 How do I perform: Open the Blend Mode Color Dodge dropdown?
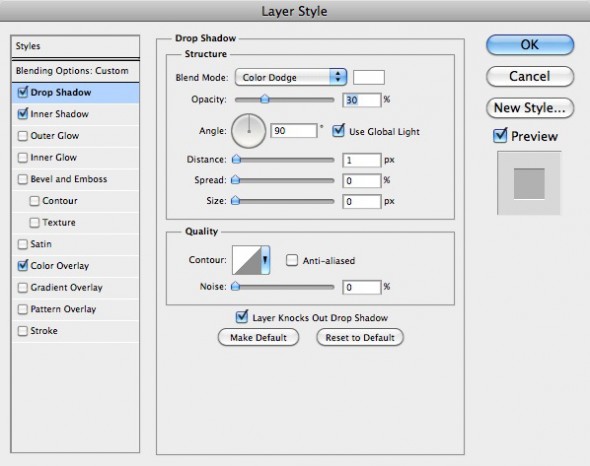point(290,77)
